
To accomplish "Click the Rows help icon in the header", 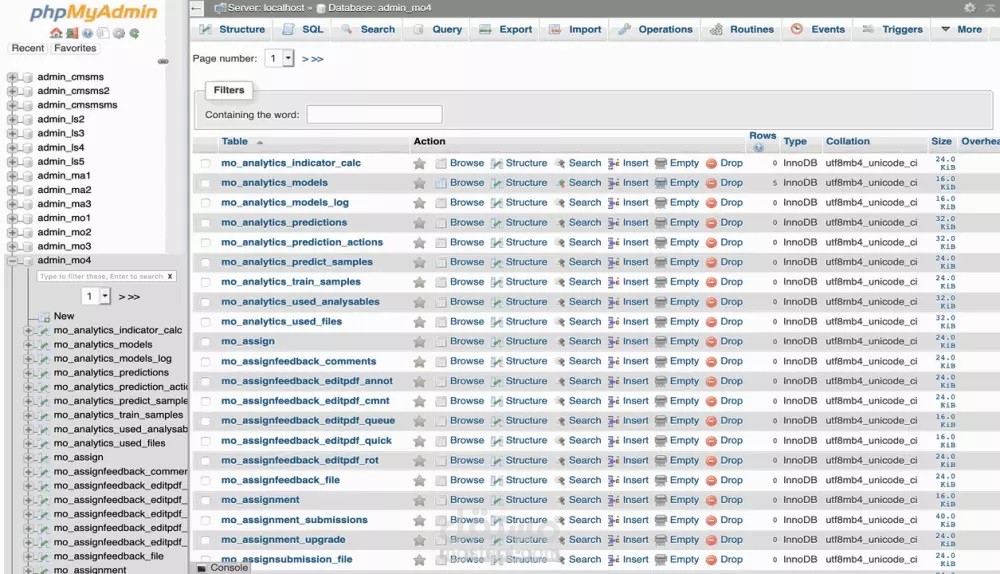I will [758, 147].
